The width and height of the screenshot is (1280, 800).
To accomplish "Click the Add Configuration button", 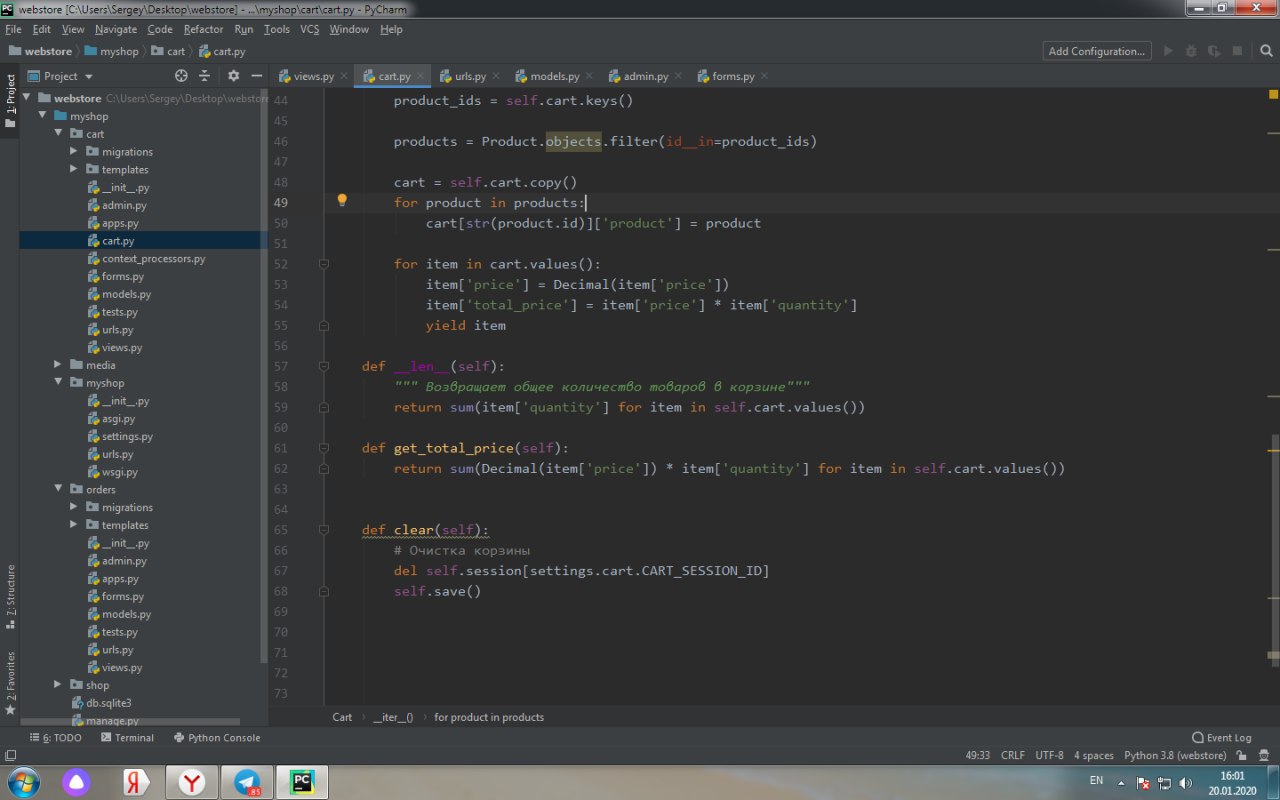I will (1096, 51).
